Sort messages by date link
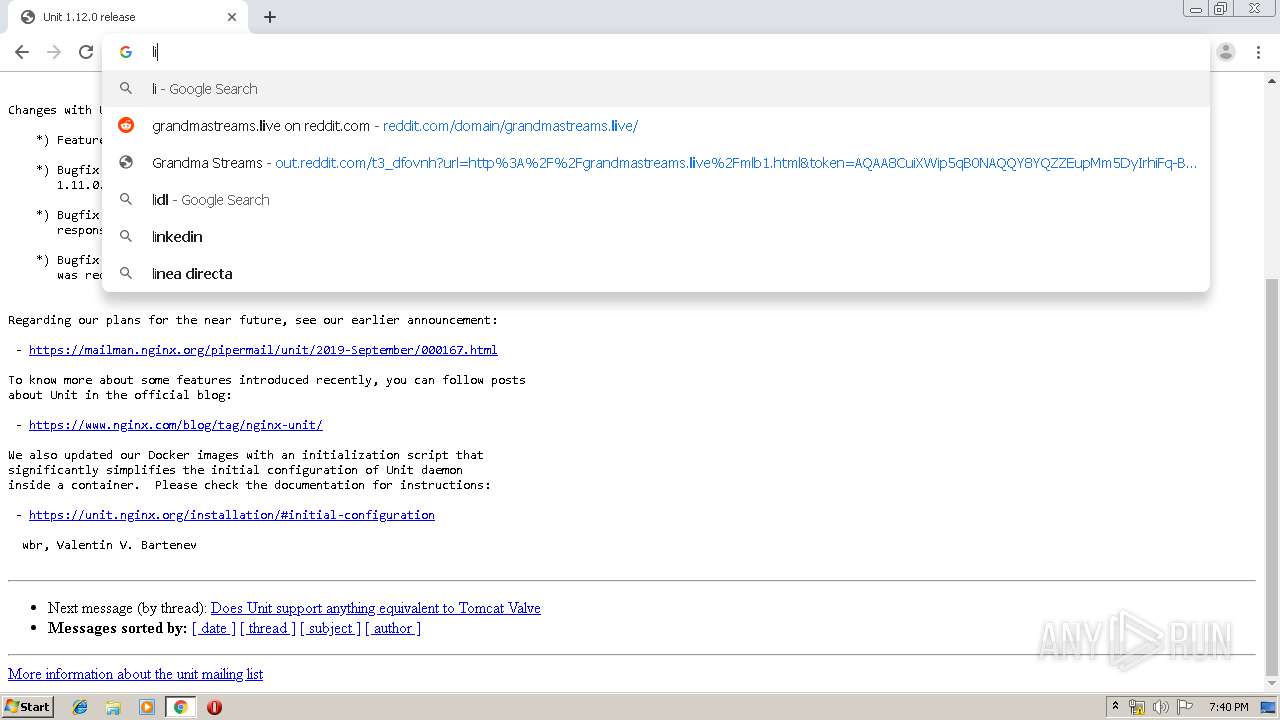 pos(214,628)
